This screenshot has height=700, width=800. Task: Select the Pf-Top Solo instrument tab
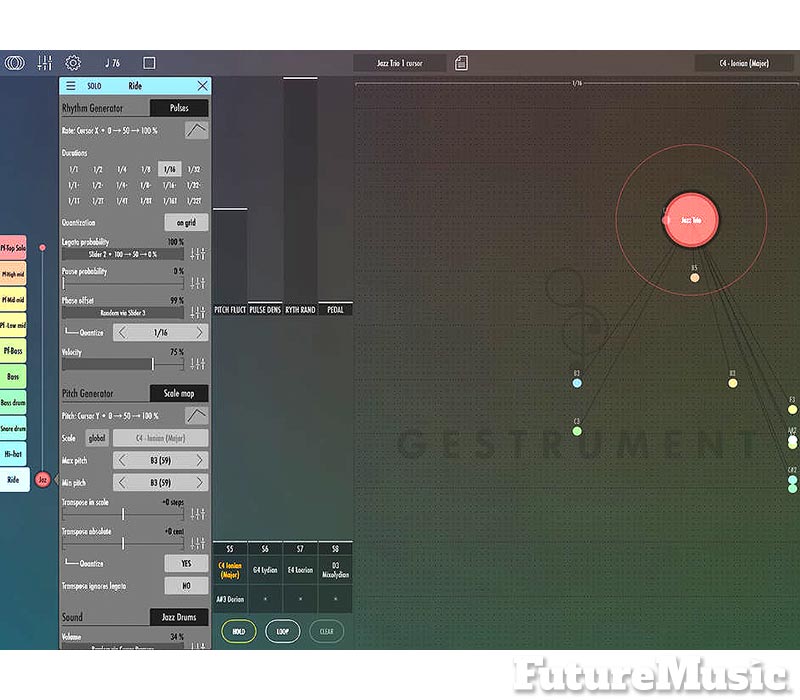pos(13,248)
